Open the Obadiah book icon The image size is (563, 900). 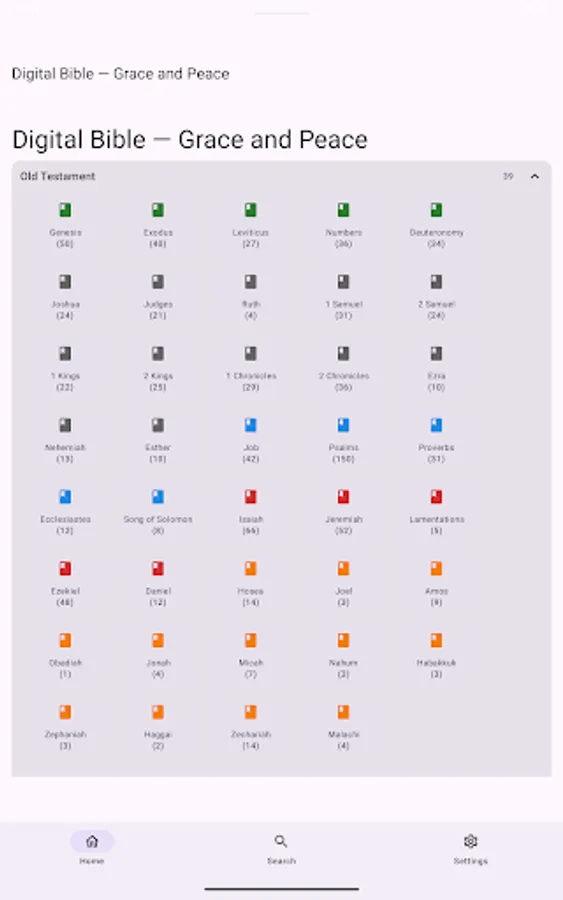65,641
